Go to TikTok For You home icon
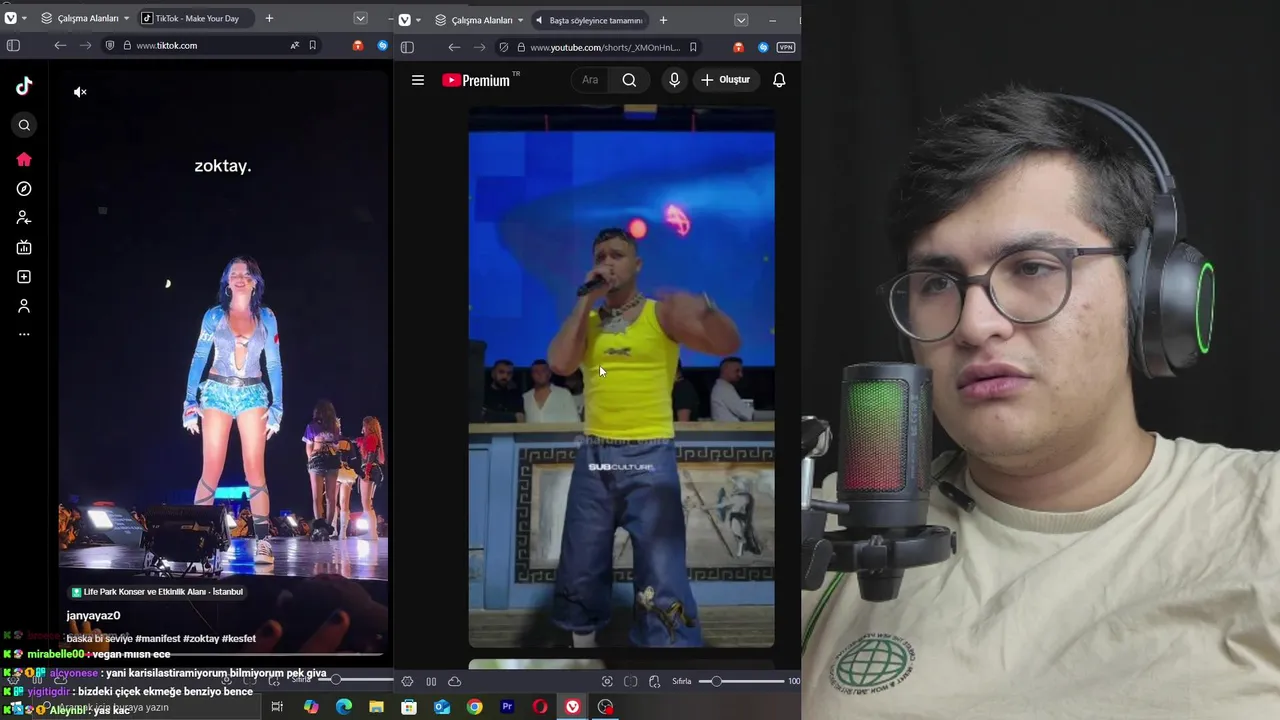The width and height of the screenshot is (1280, 720). pyautogui.click(x=24, y=159)
